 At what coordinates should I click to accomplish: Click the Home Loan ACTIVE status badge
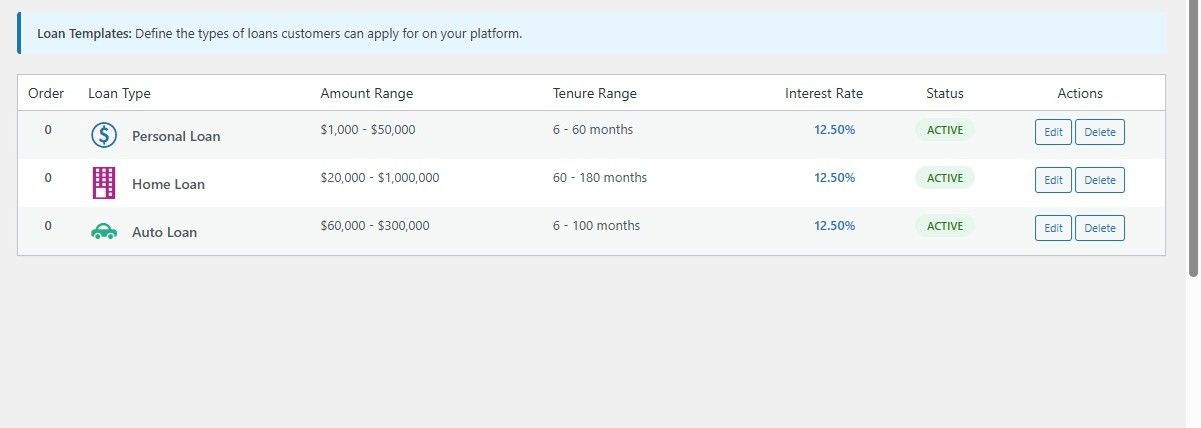coord(944,178)
